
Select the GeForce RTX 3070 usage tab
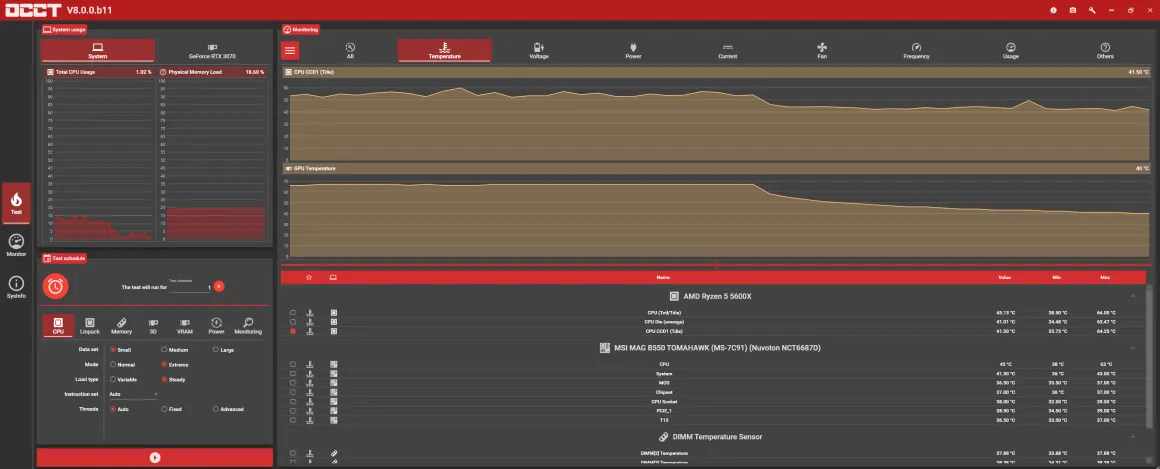pyautogui.click(x=212, y=50)
